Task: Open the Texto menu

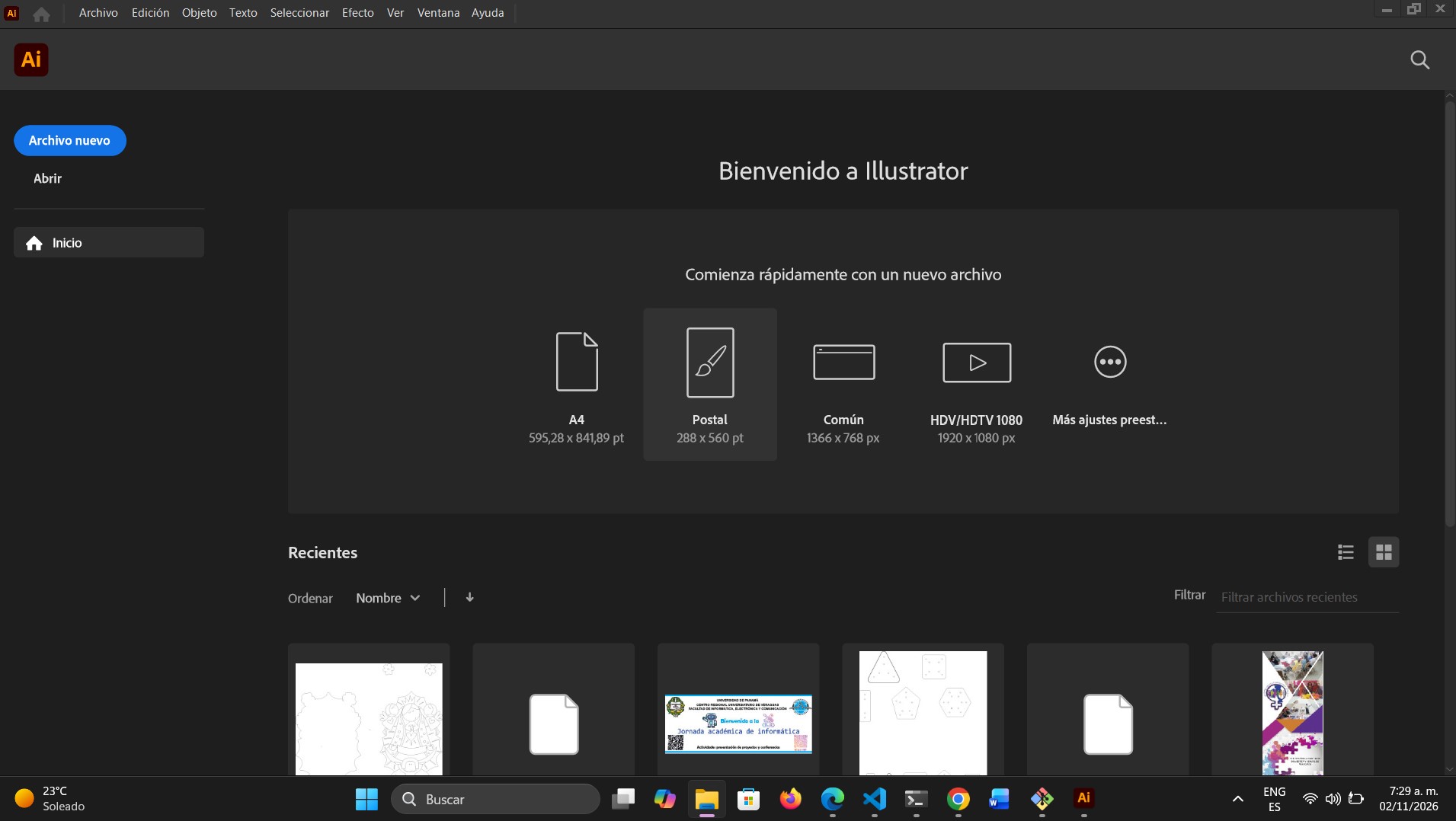Action: (x=243, y=13)
